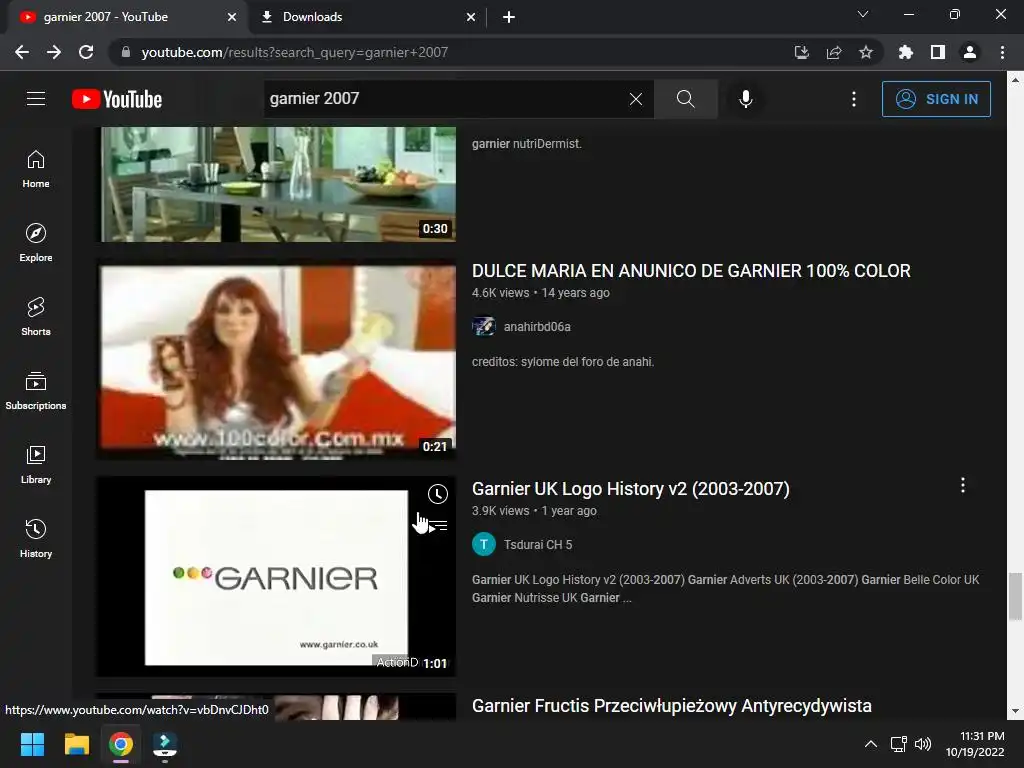The image size is (1024, 768).
Task: Open the volume control in system tray
Action: tap(923, 744)
